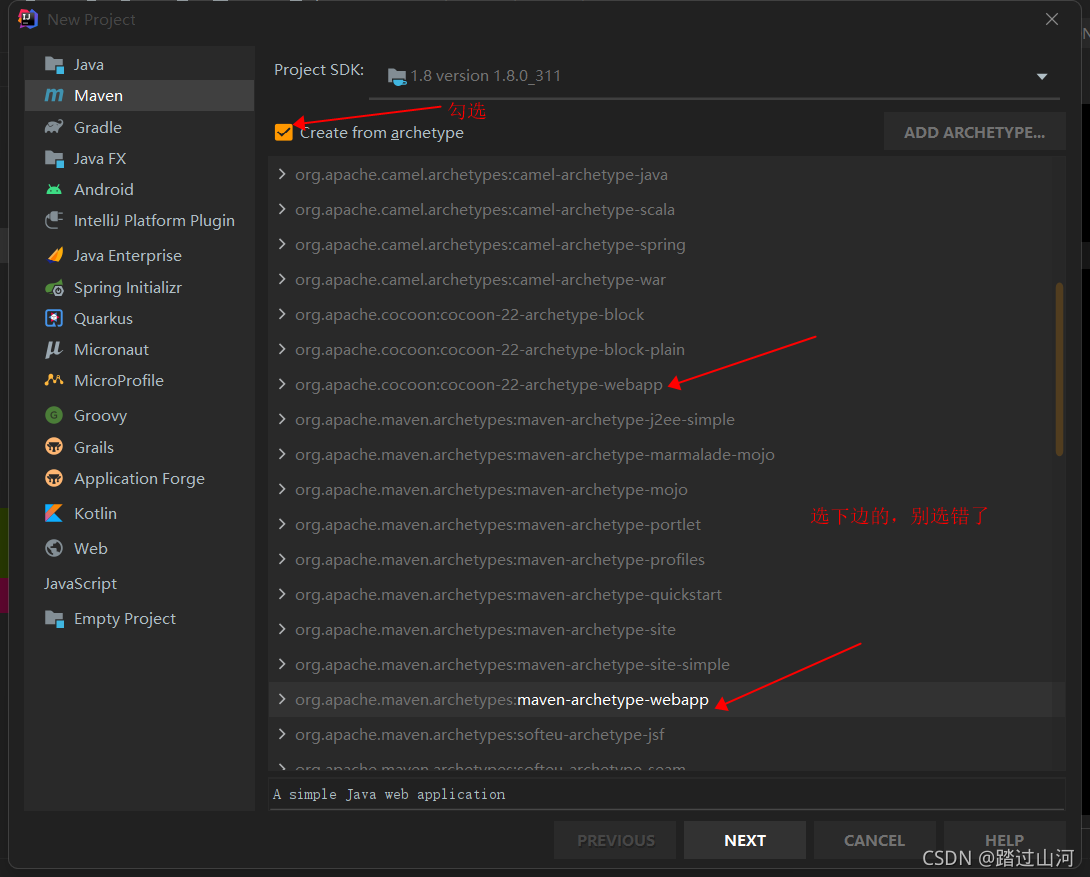The height and width of the screenshot is (877, 1090).
Task: Click the Application Forge icon
Action: click(x=54, y=478)
